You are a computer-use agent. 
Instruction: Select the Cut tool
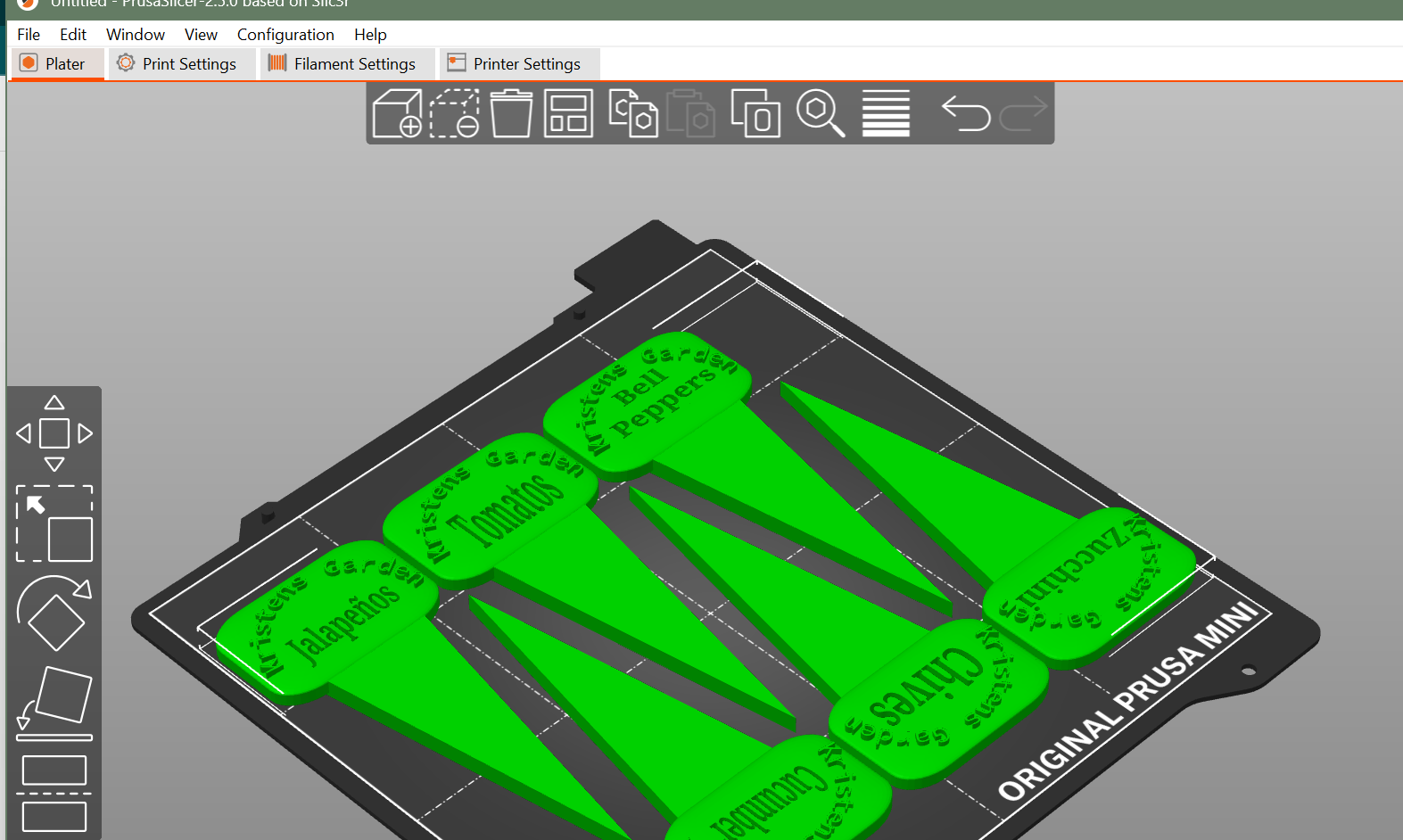[x=54, y=794]
